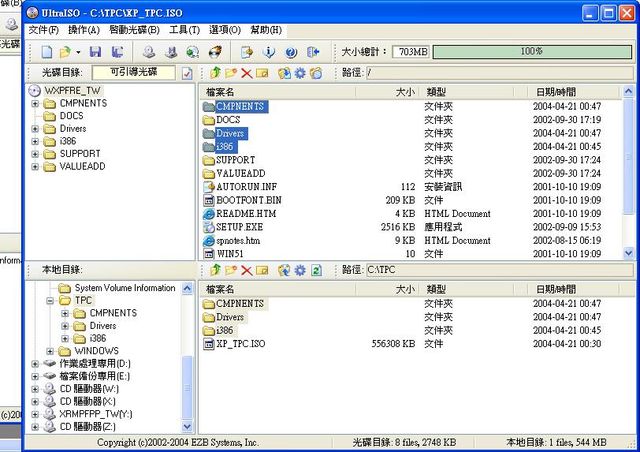Select AUTORUN.INF in the ISO file list
This screenshot has height=452, width=640.
247,187
